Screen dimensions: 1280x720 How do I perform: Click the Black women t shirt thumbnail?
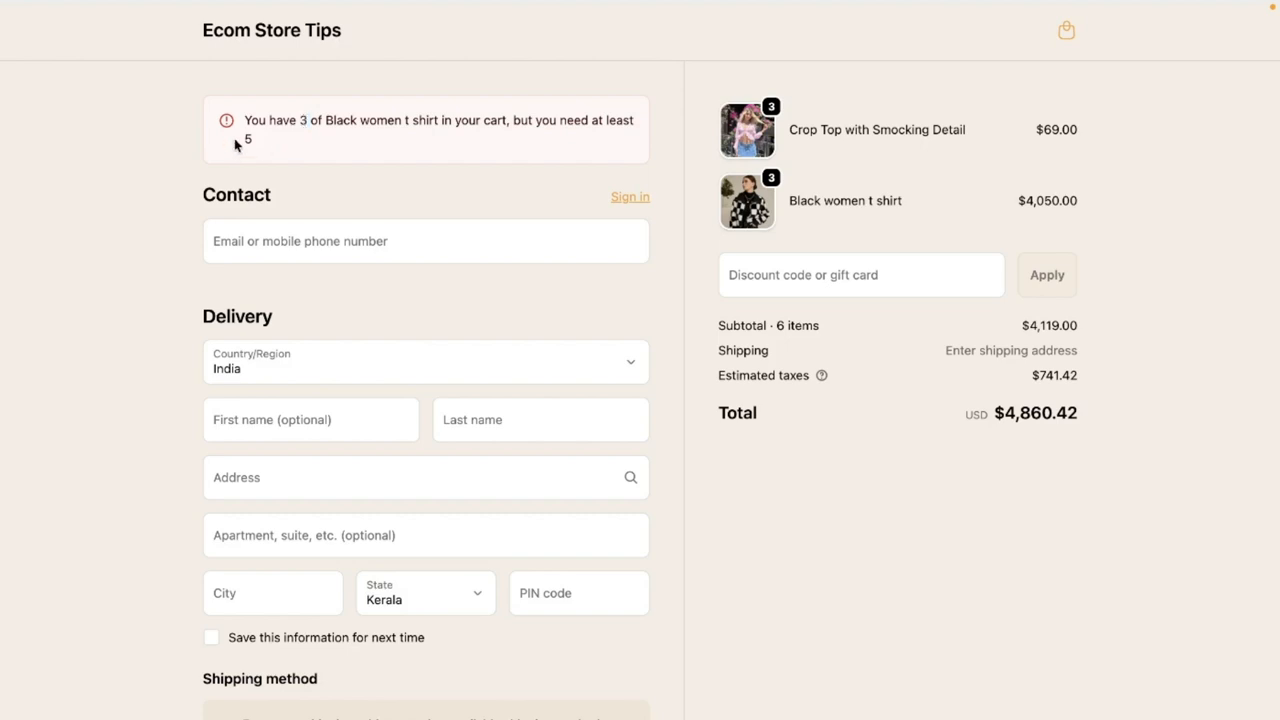click(747, 201)
